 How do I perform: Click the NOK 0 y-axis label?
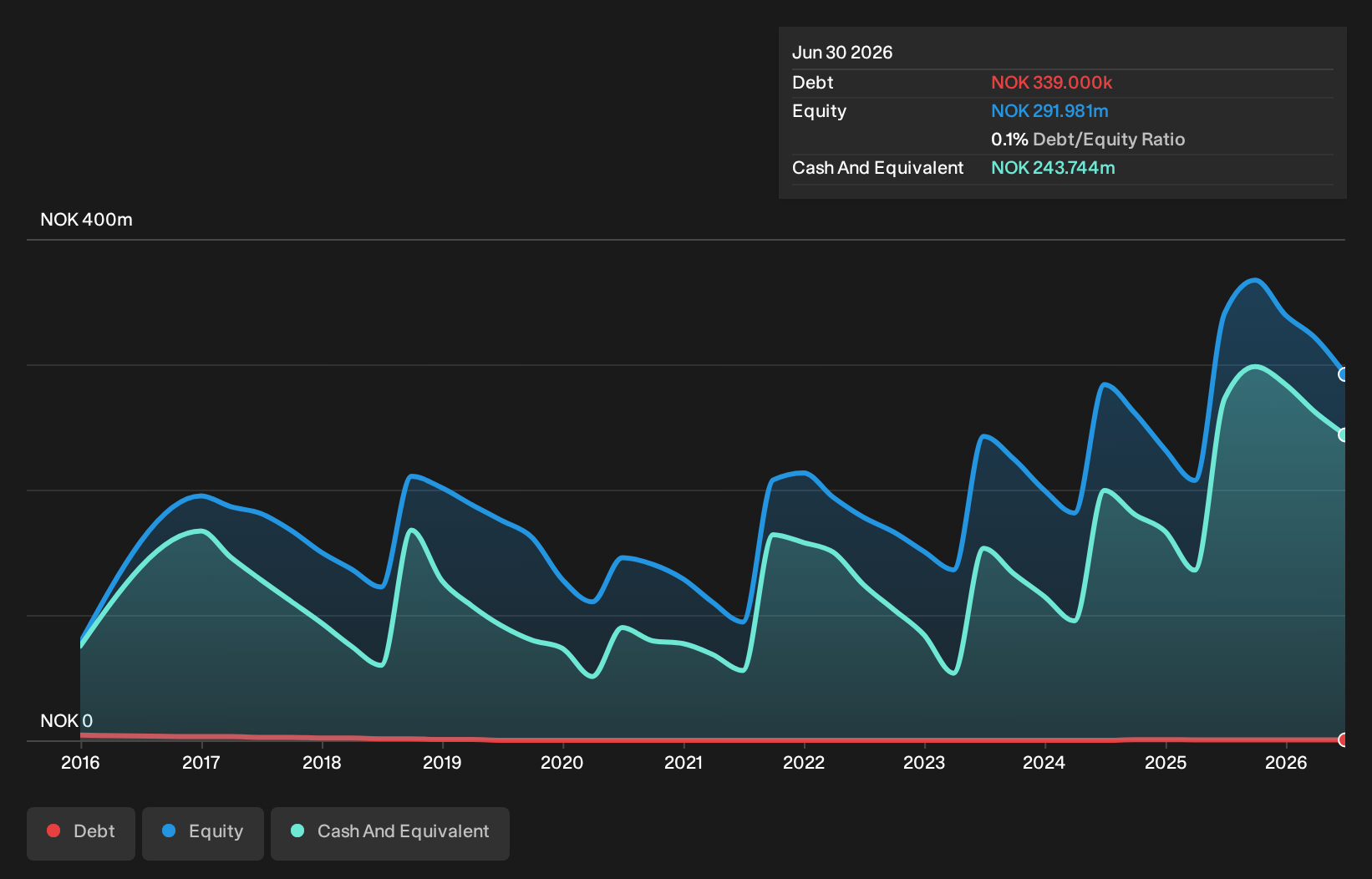pyautogui.click(x=66, y=720)
